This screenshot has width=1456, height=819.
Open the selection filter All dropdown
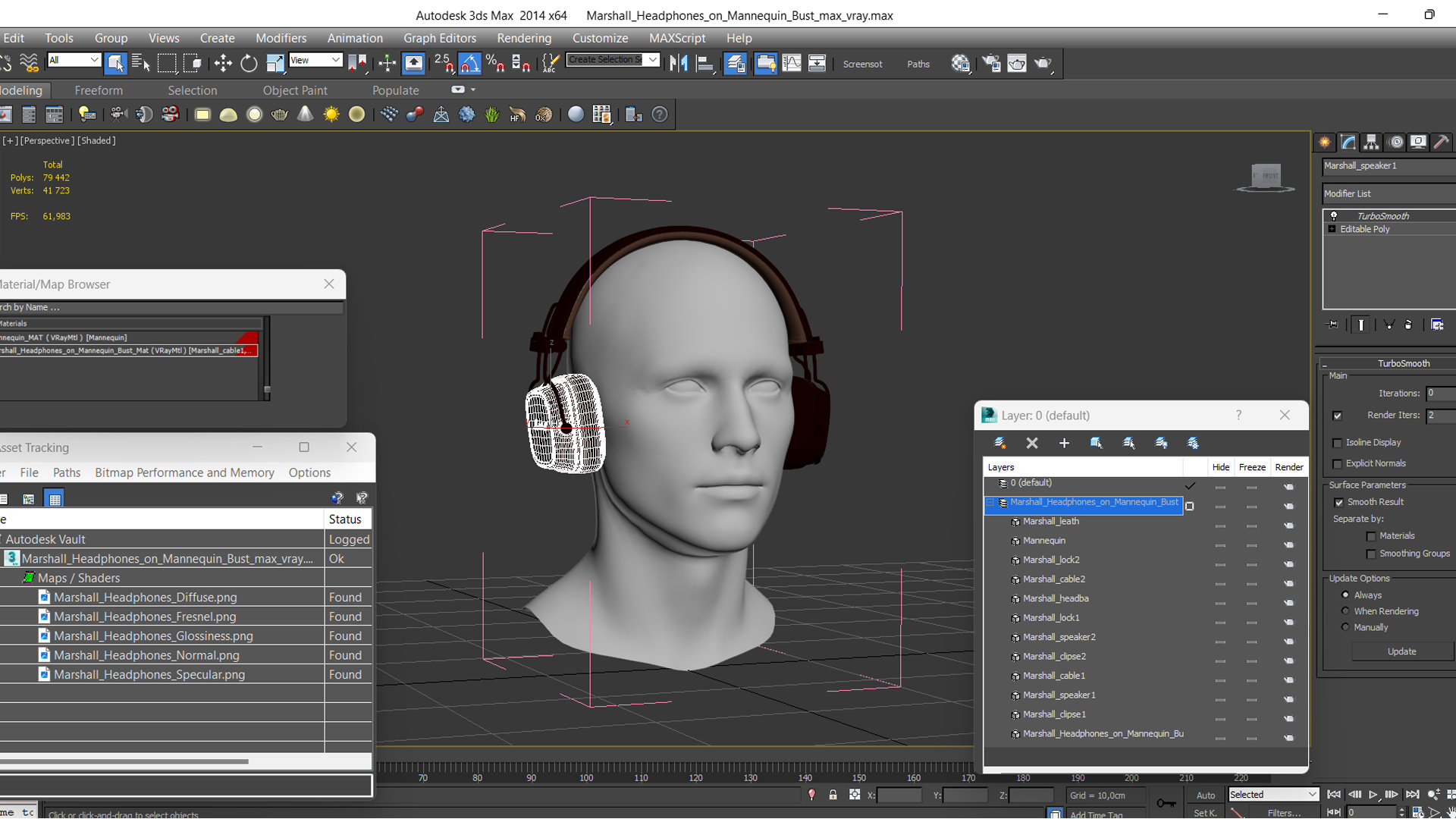[x=74, y=60]
